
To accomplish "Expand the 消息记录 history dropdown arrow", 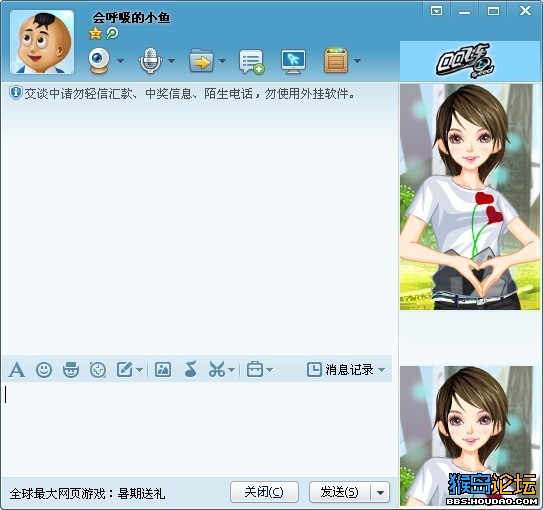I will [382, 370].
